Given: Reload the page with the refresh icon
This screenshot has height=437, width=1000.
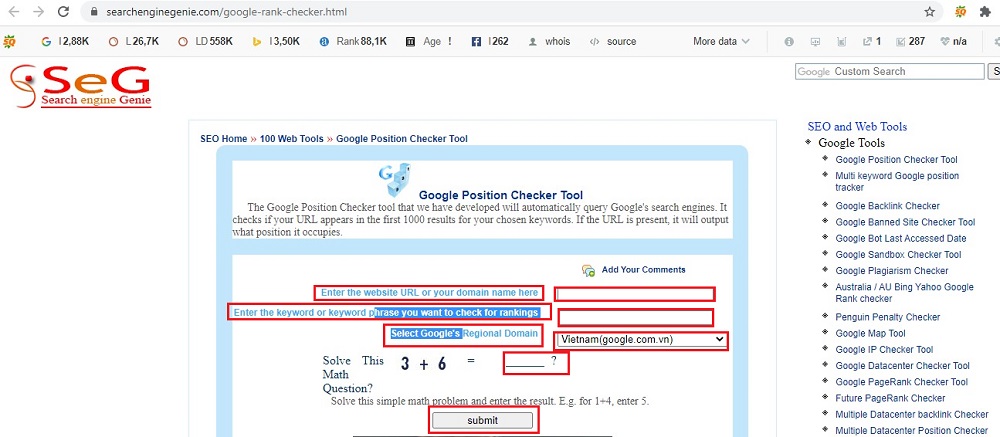Looking at the screenshot, I should (63, 11).
